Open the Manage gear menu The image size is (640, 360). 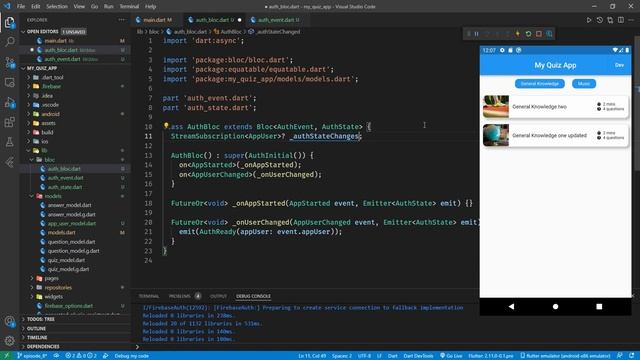(9, 340)
